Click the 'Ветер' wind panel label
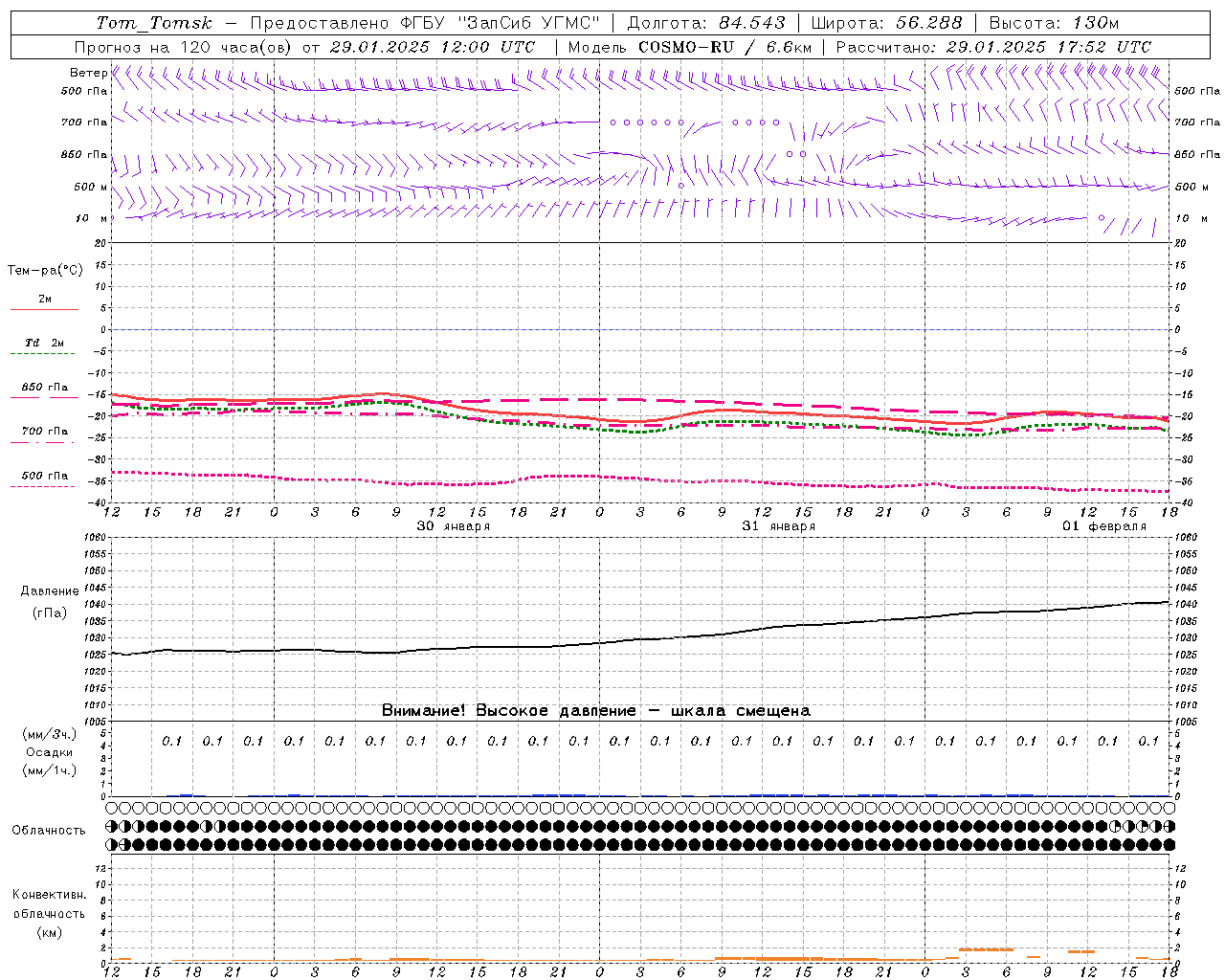The image size is (1225, 980). point(88,73)
